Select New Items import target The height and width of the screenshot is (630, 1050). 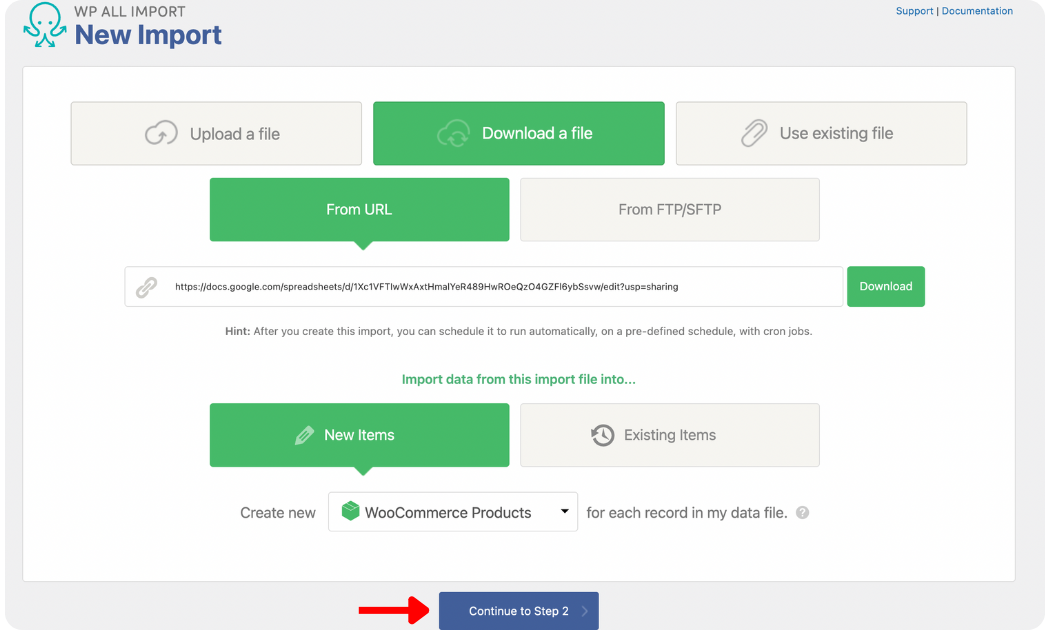click(359, 435)
